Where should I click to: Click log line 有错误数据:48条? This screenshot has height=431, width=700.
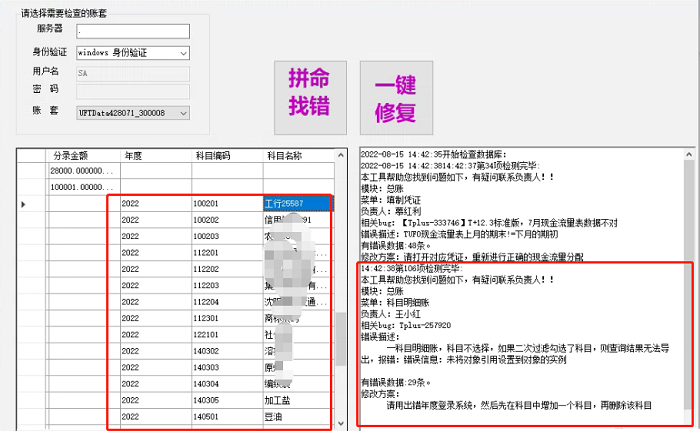click(396, 246)
